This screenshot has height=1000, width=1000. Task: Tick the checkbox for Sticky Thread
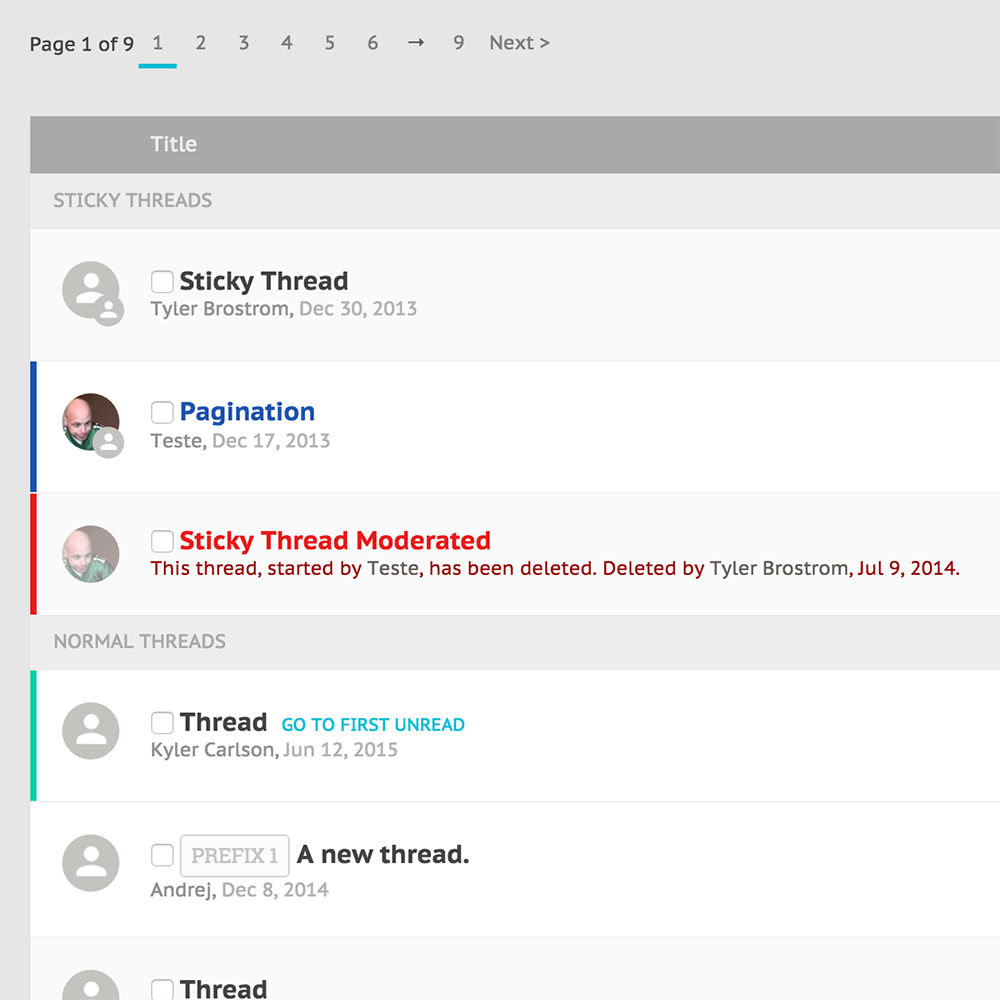(x=162, y=281)
